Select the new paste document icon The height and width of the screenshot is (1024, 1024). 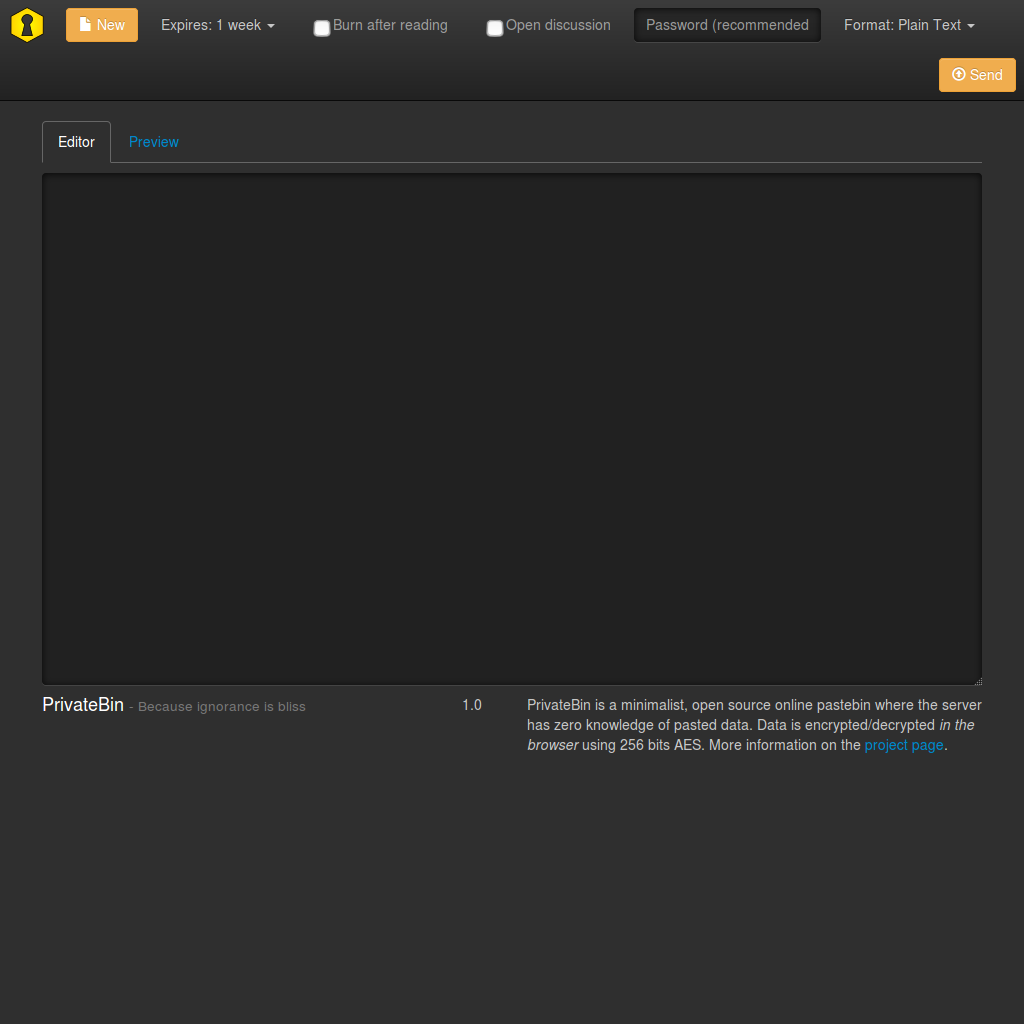click(x=86, y=25)
